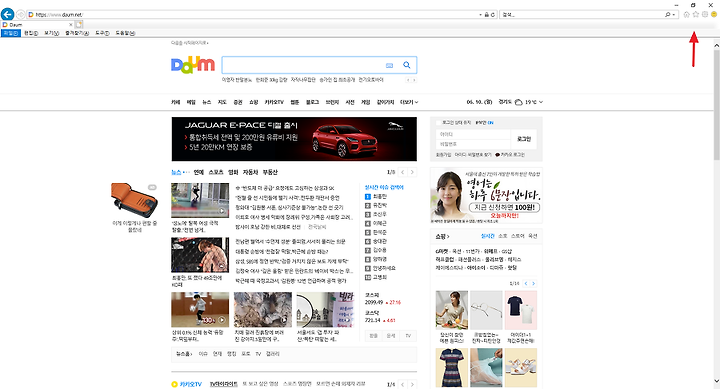The height and width of the screenshot is (389, 720).
Task: Click the 회원가입 link
Action: click(x=443, y=155)
